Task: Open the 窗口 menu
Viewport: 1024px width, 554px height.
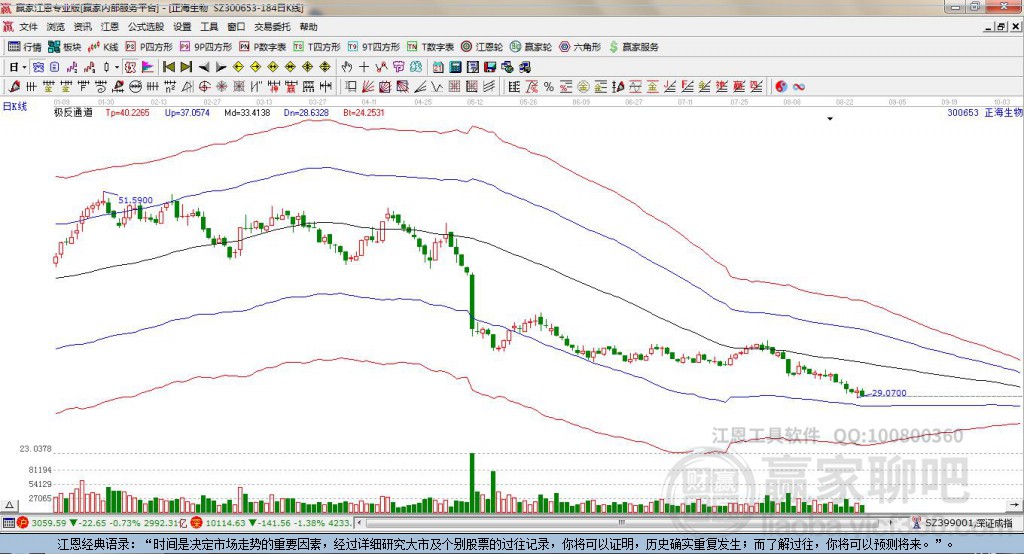Action: pyautogui.click(x=236, y=27)
